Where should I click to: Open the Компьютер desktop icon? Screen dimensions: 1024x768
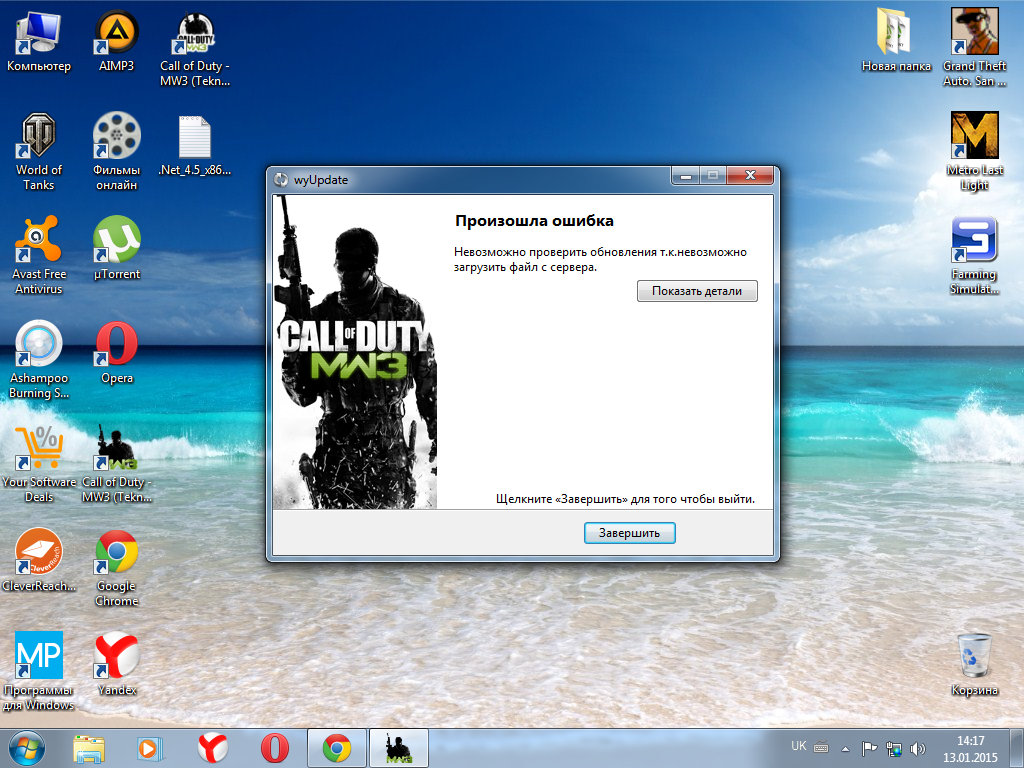[39, 40]
